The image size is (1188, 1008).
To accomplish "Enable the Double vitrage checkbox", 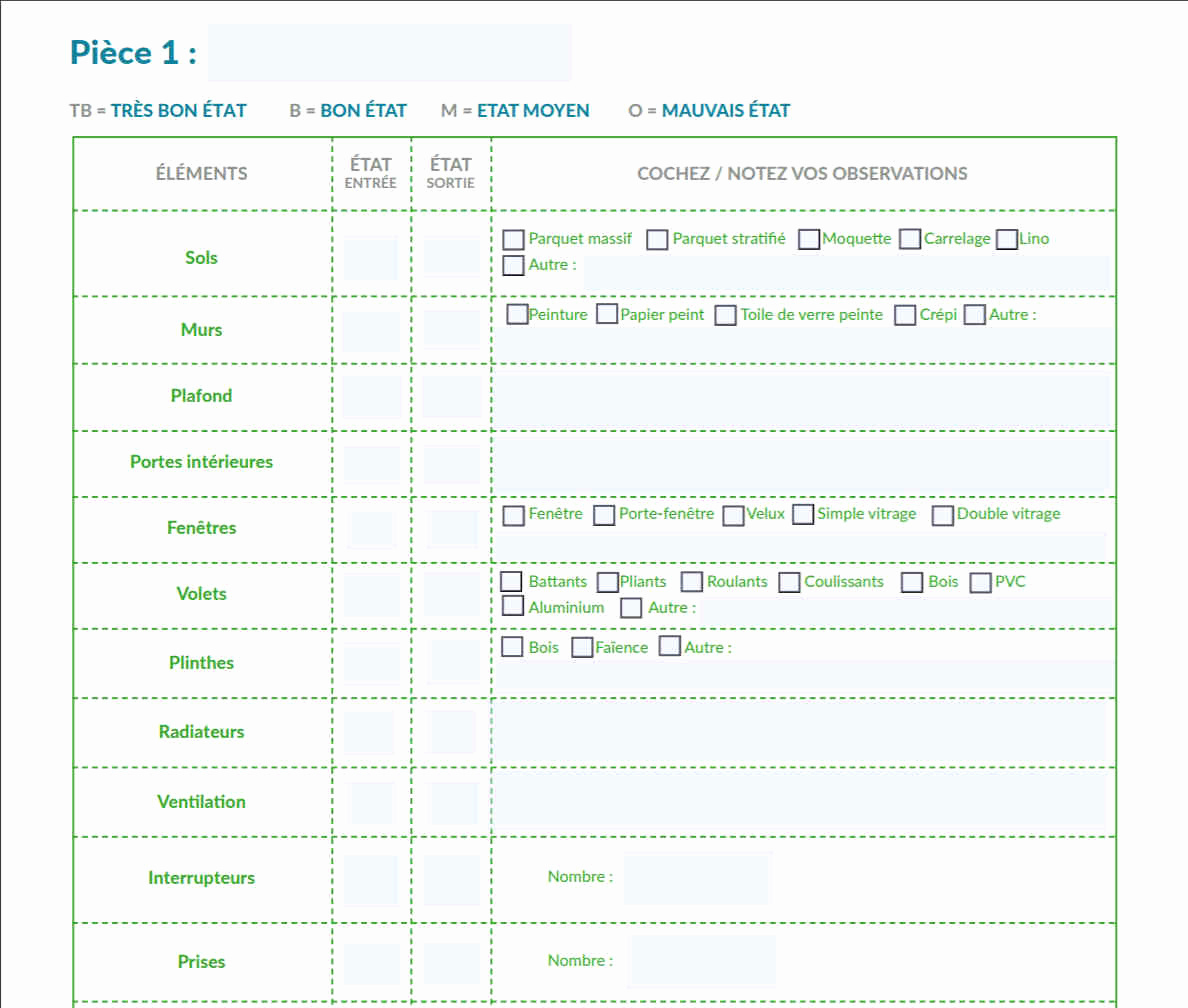I will coord(943,516).
